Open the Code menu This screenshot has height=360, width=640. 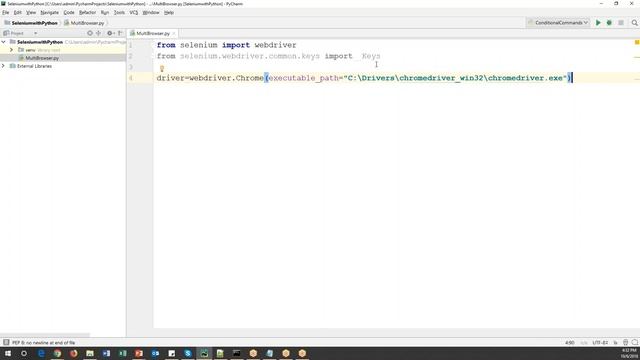point(69,13)
